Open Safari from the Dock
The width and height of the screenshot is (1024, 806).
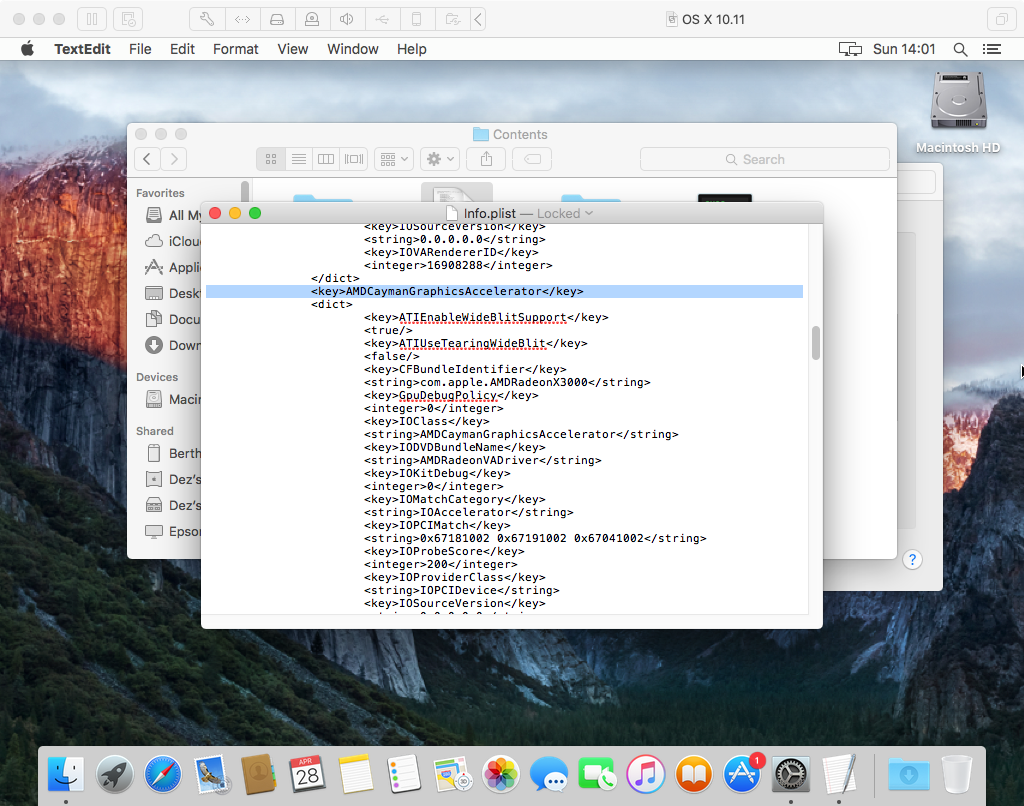(x=163, y=775)
